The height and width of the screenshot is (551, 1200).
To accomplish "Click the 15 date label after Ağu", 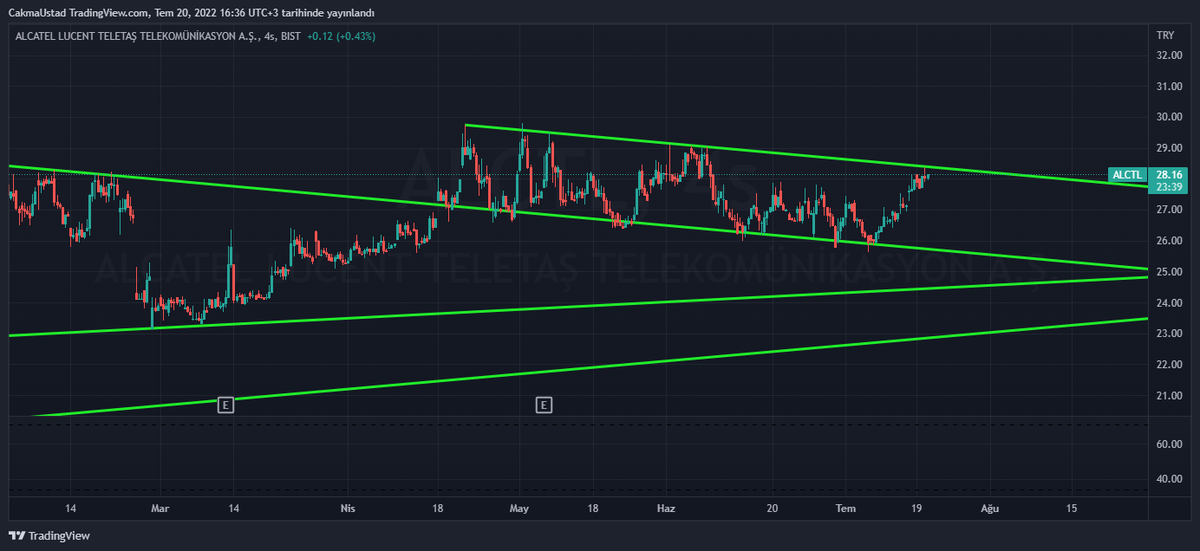I will pyautogui.click(x=1072, y=508).
